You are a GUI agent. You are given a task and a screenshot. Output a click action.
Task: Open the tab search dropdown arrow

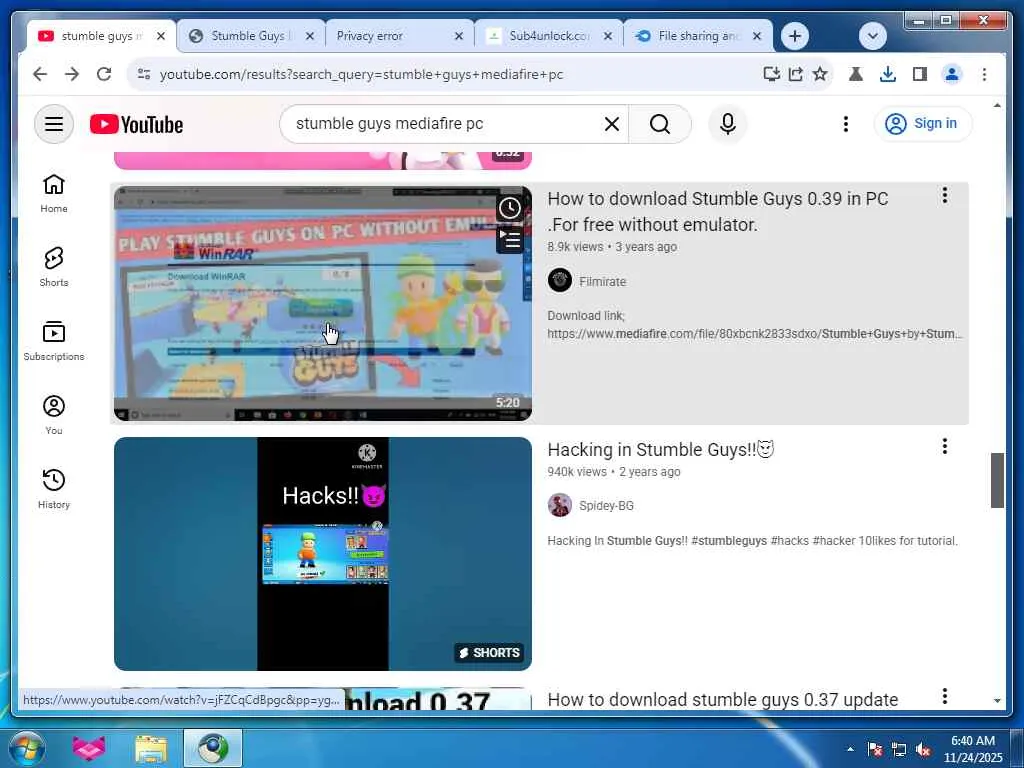tap(872, 36)
